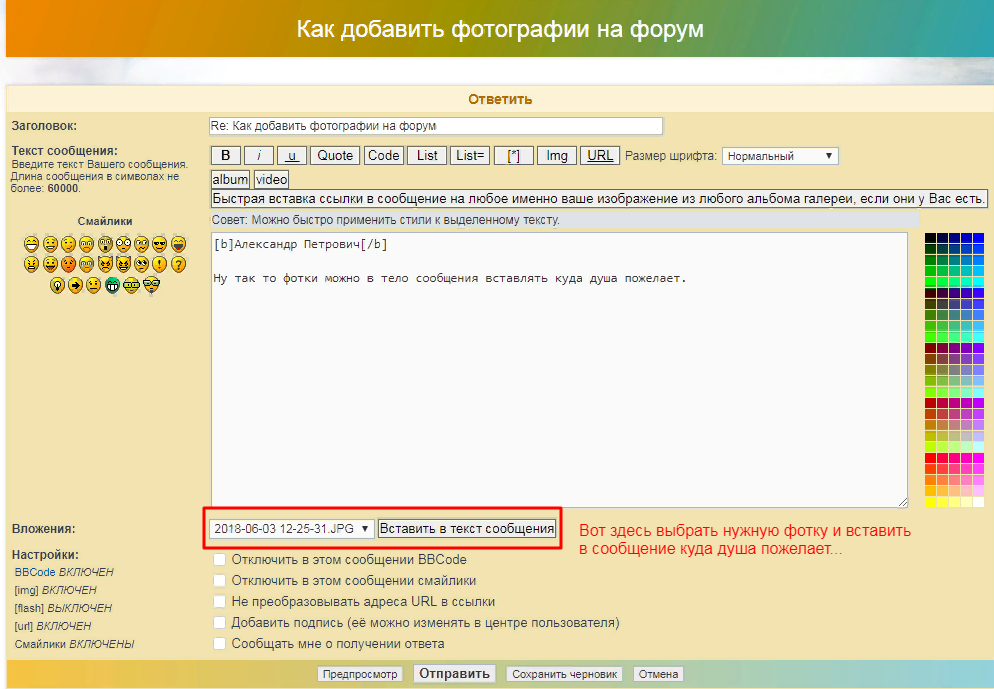Screen dimensions: 994x689
Task: Pick the bright red color swatch
Action: pyautogui.click(x=931, y=458)
